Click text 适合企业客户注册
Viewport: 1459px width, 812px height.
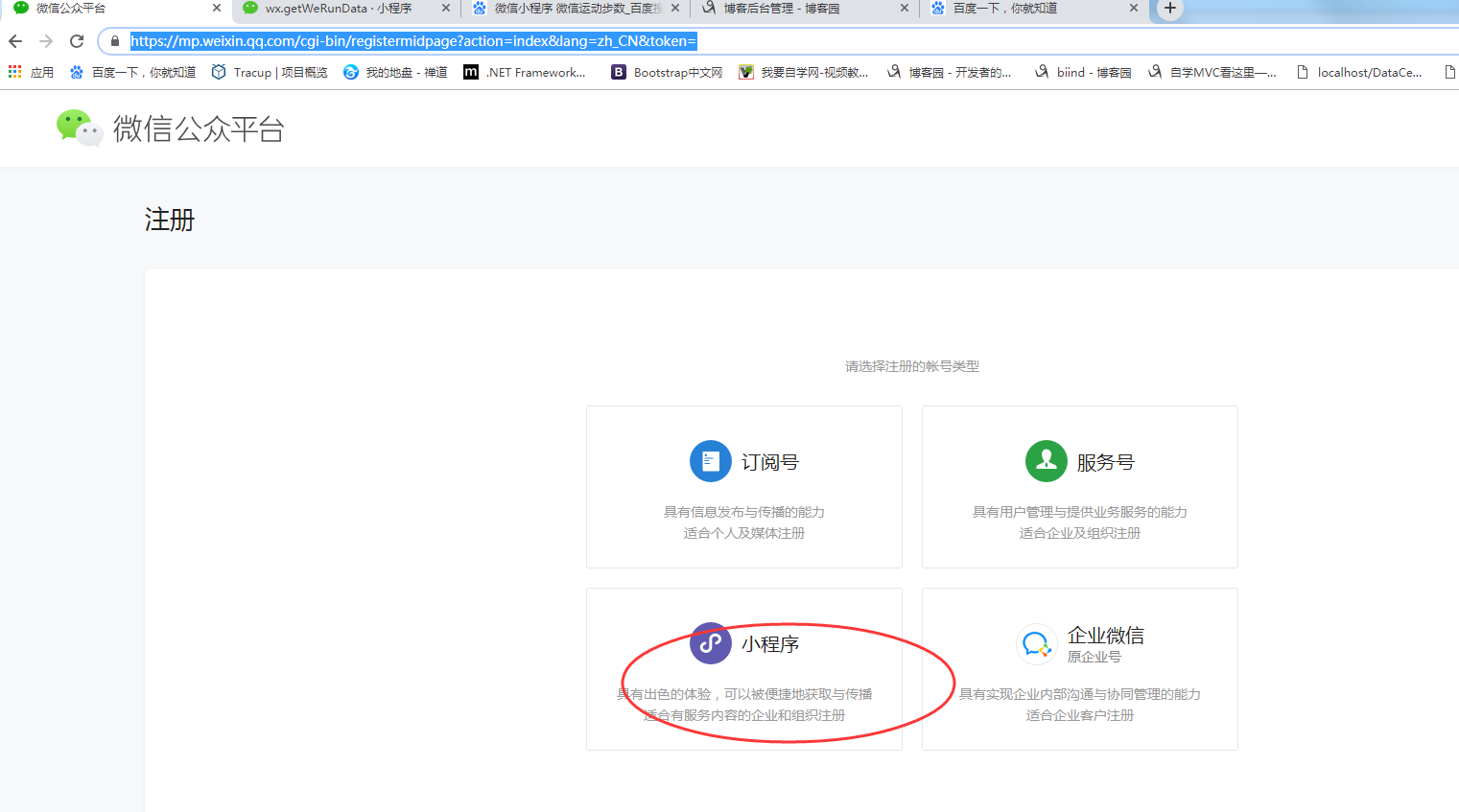click(x=1080, y=715)
